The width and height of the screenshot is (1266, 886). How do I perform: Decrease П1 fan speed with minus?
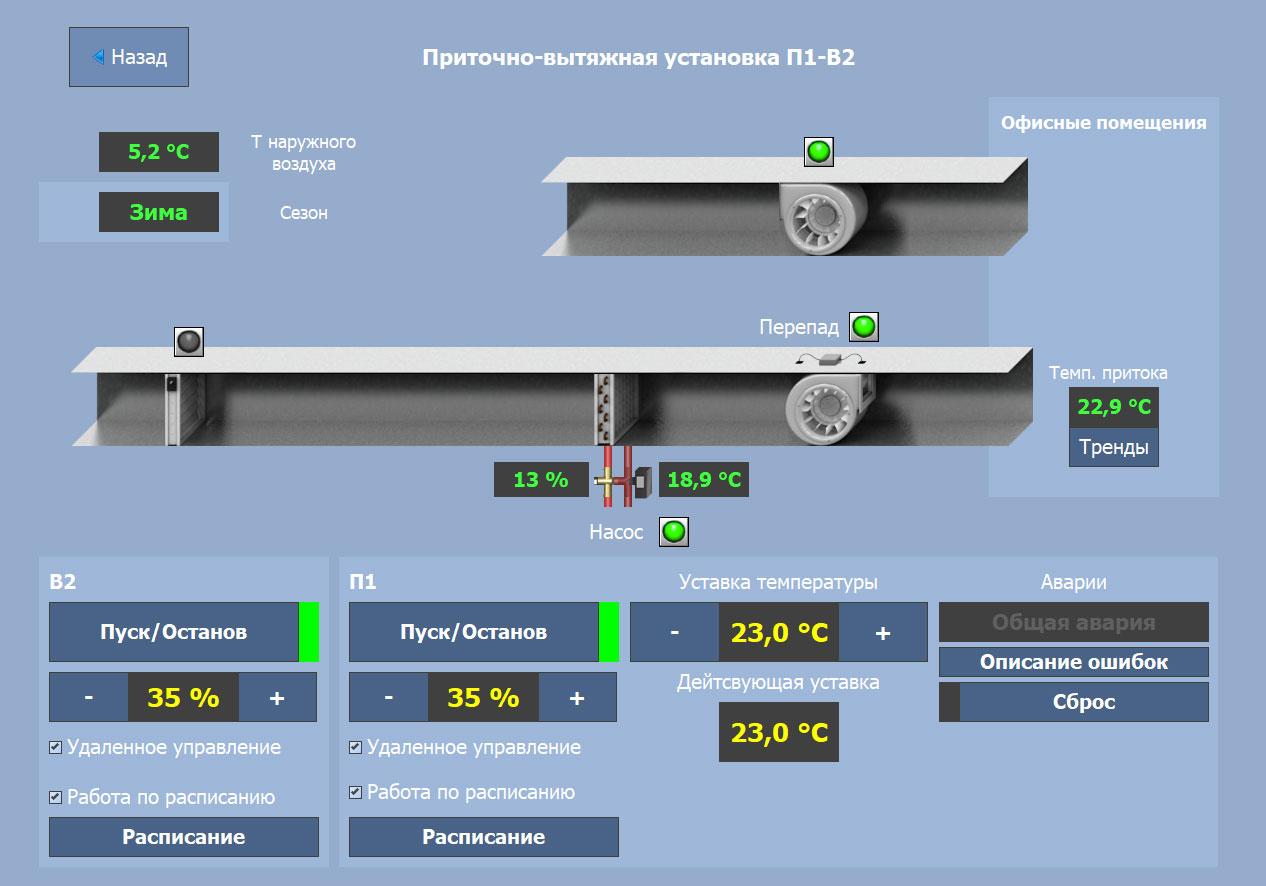[x=388, y=697]
